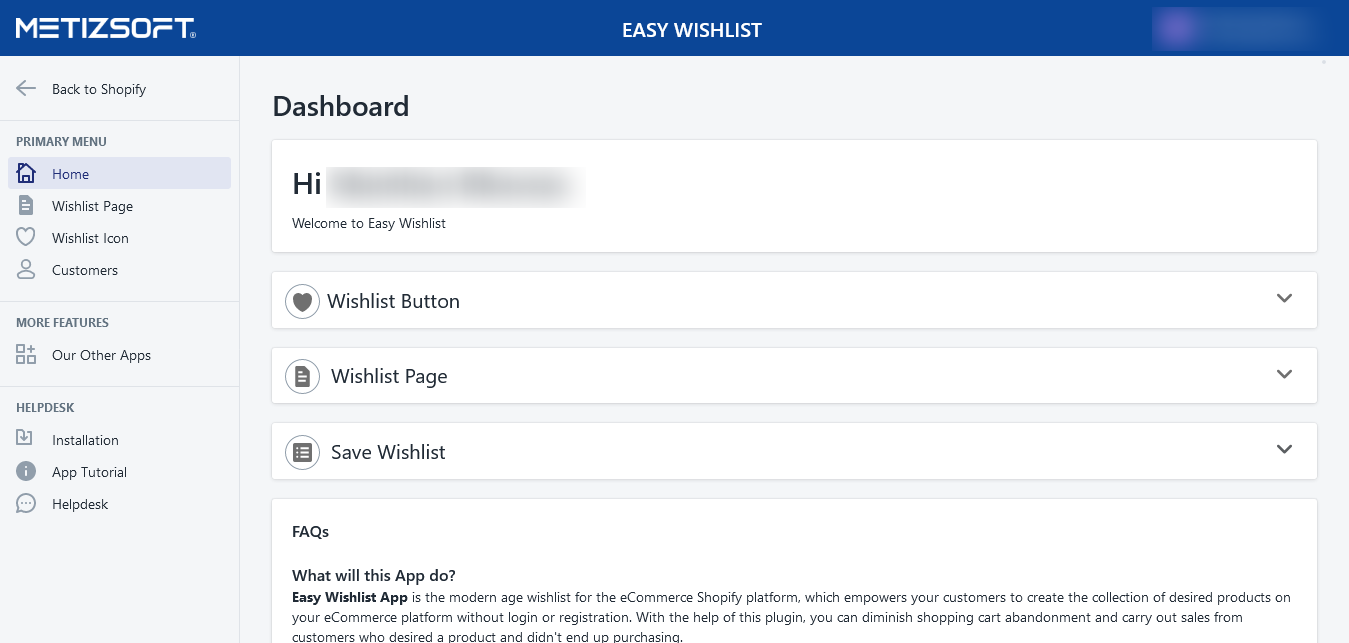1349x643 pixels.
Task: Click the Installation download icon
Action: 26,439
